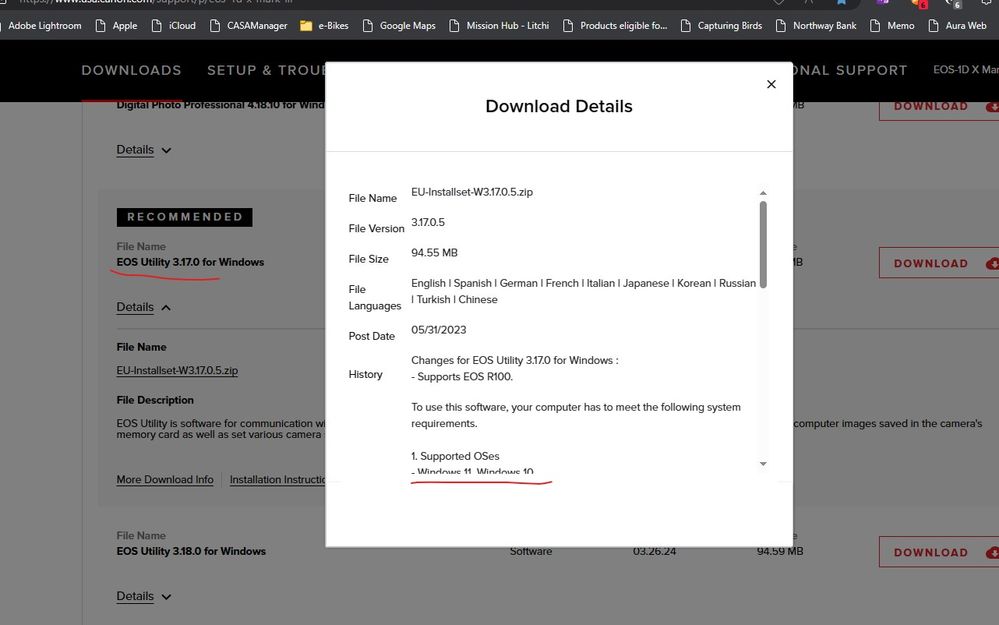
Task: Collapse Details under EOS Utility 3.17.0
Action: (144, 307)
